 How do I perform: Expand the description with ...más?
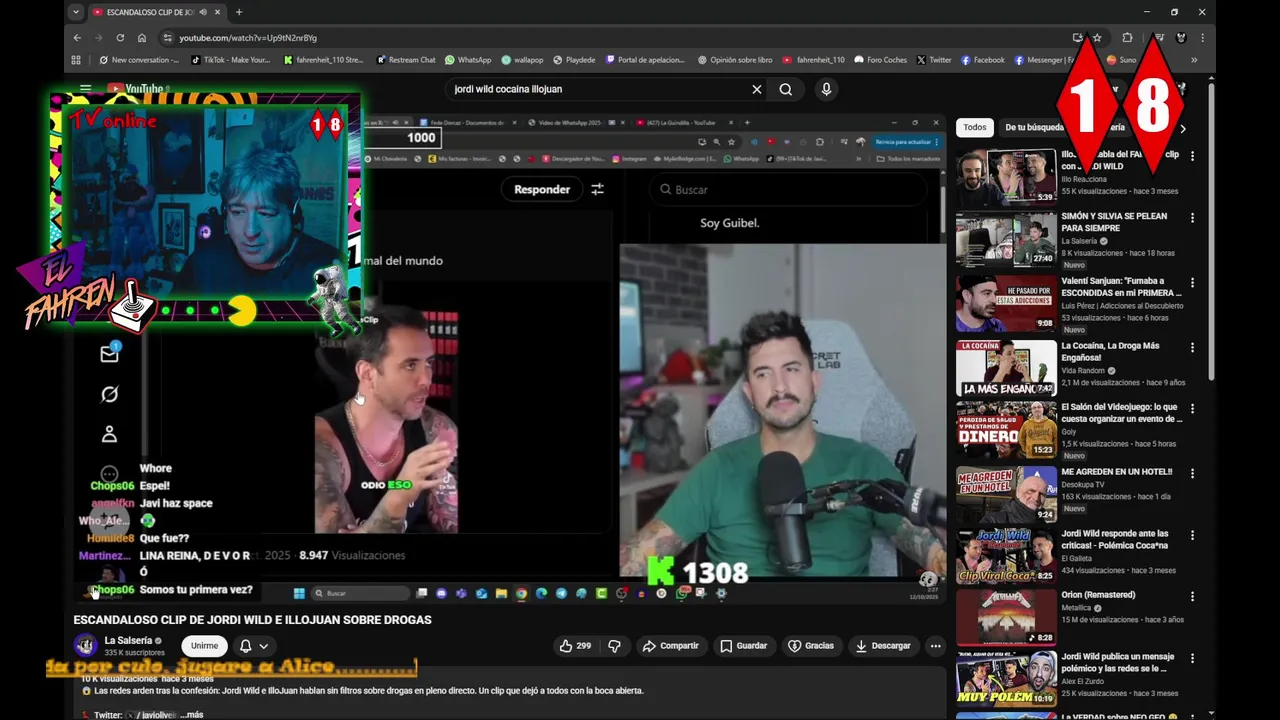(x=191, y=715)
